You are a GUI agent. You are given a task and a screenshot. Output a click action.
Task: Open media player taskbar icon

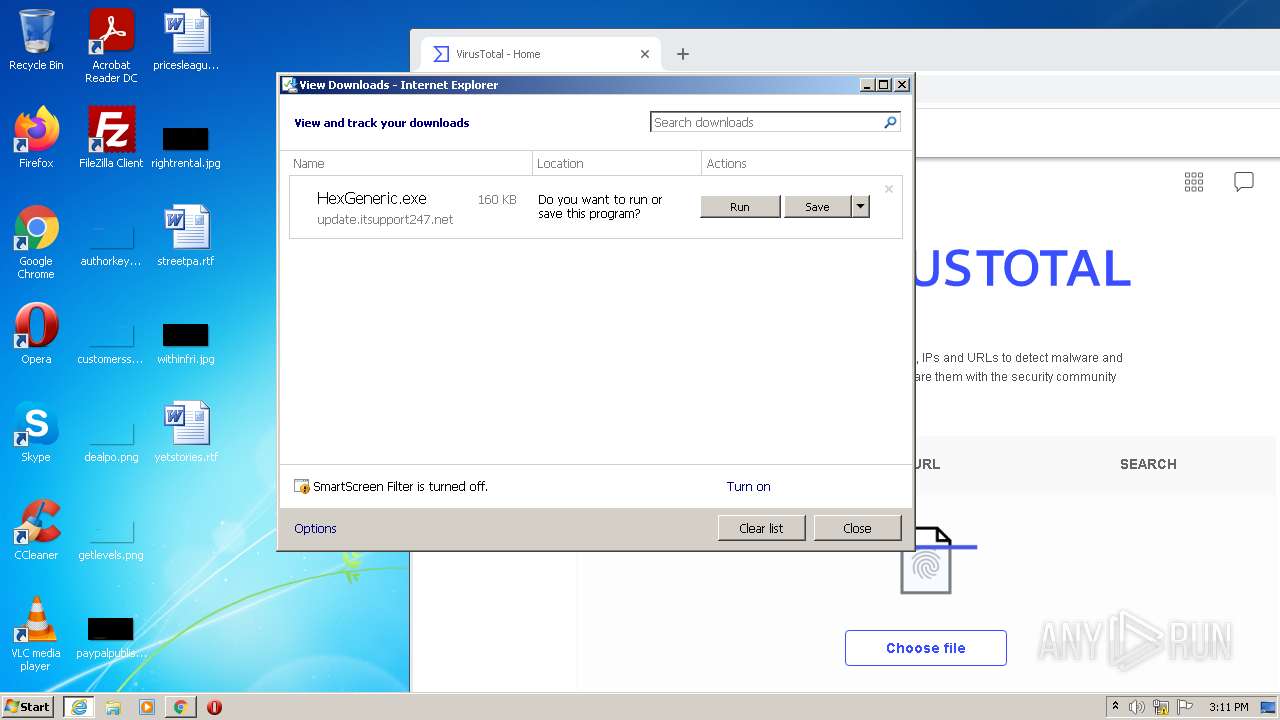147,707
